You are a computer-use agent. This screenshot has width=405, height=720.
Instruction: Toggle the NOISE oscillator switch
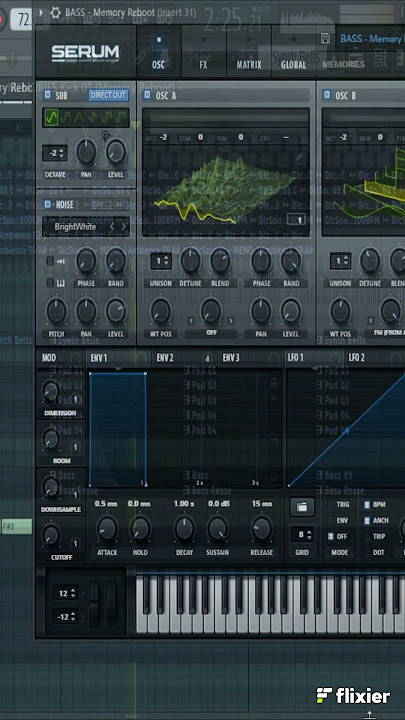(x=47, y=204)
